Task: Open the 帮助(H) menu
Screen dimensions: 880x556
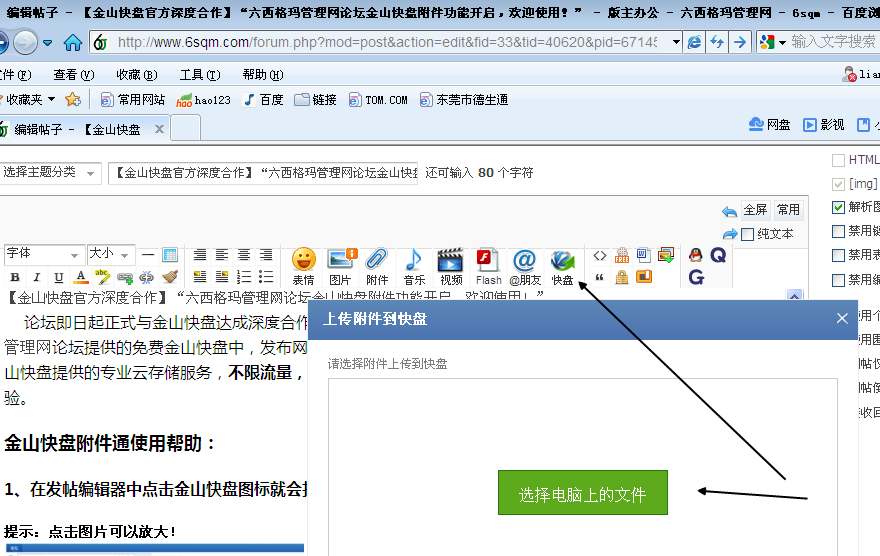Action: click(x=263, y=75)
